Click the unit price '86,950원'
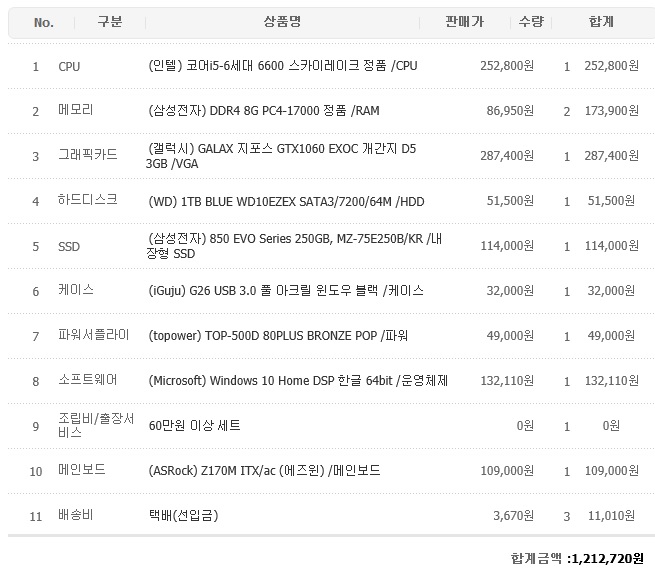Screen dimensions: 655x586 (x=510, y=111)
